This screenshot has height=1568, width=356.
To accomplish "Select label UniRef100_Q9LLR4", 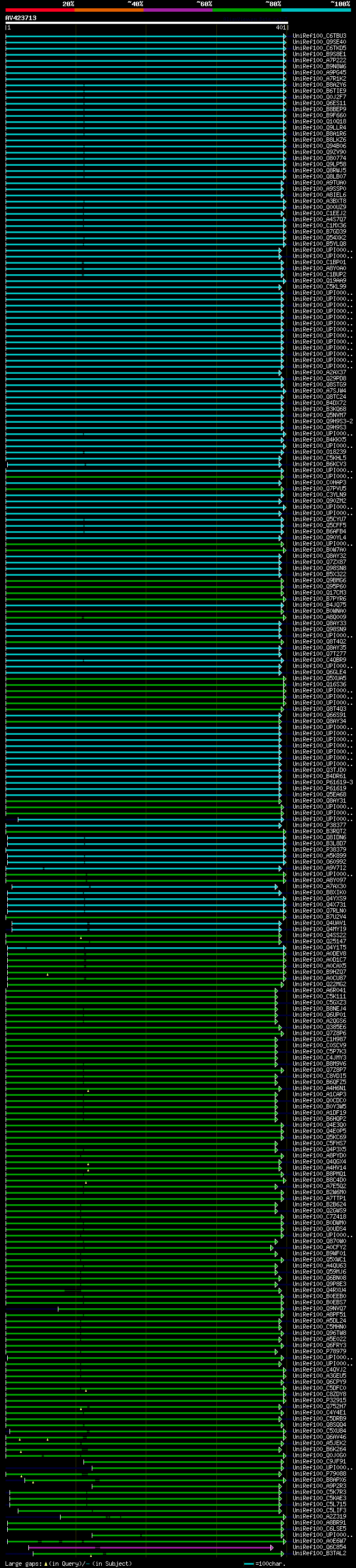I will [319, 127].
